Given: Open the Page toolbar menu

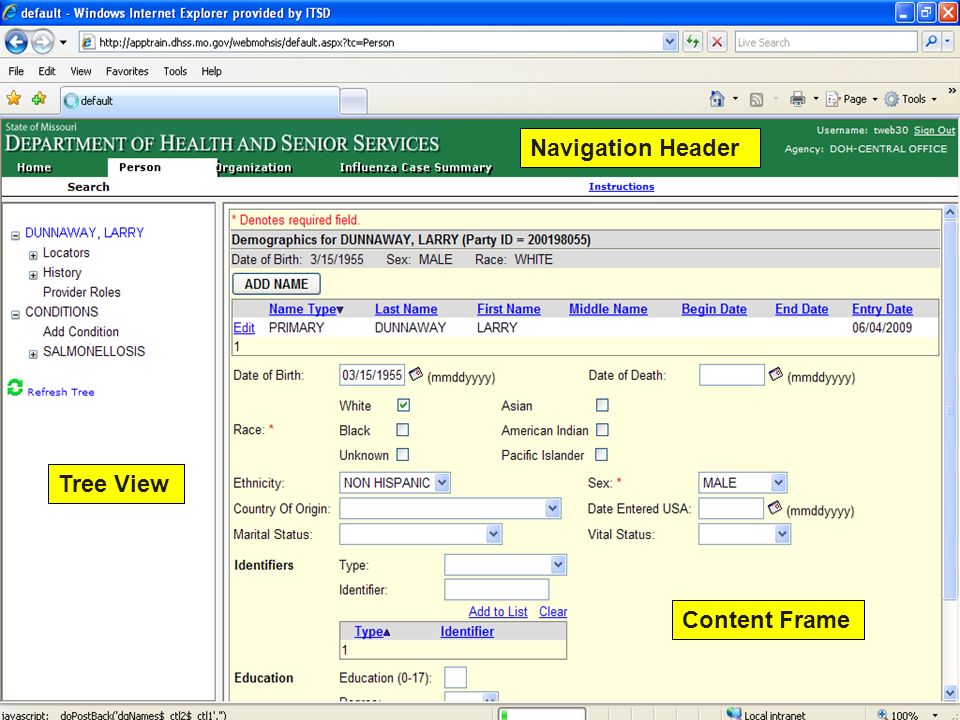Looking at the screenshot, I should tap(851, 99).
